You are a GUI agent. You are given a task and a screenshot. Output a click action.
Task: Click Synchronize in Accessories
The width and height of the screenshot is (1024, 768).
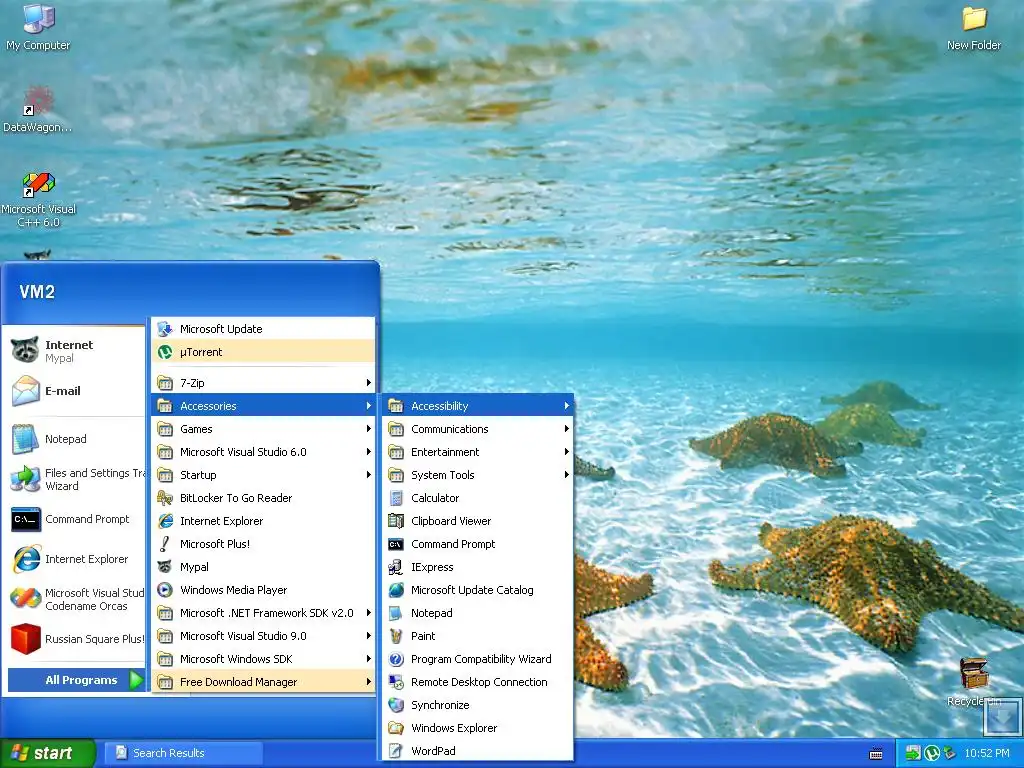click(x=478, y=705)
